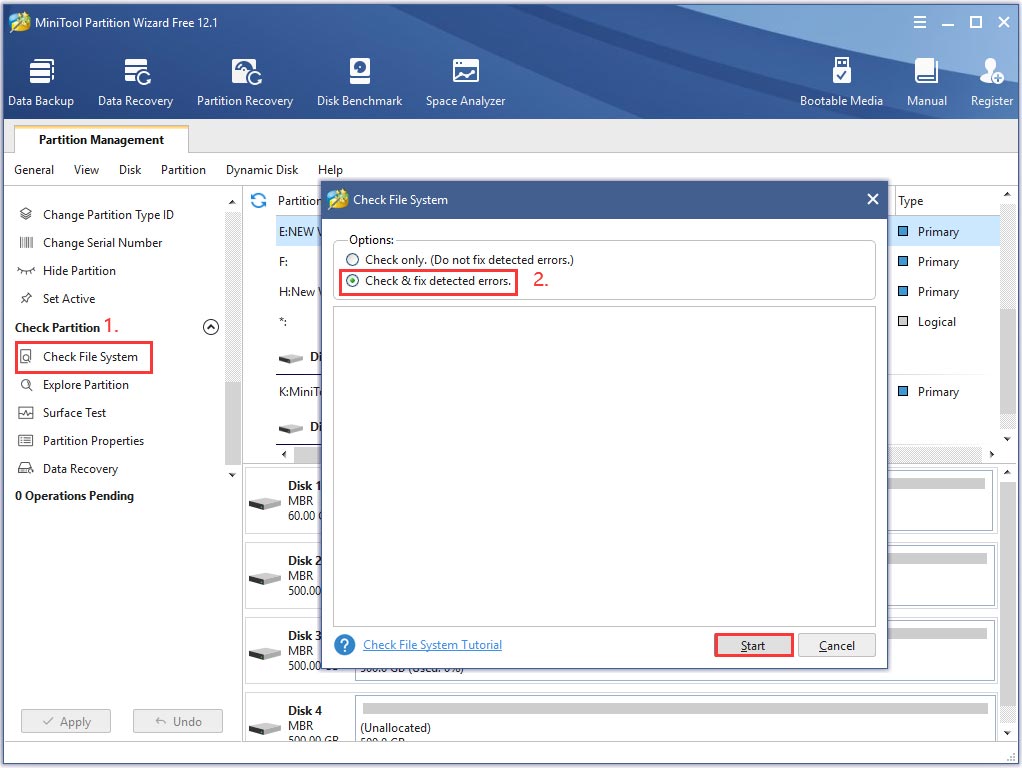Open the hamburger menu in title bar
The width and height of the screenshot is (1022, 768).
click(920, 22)
